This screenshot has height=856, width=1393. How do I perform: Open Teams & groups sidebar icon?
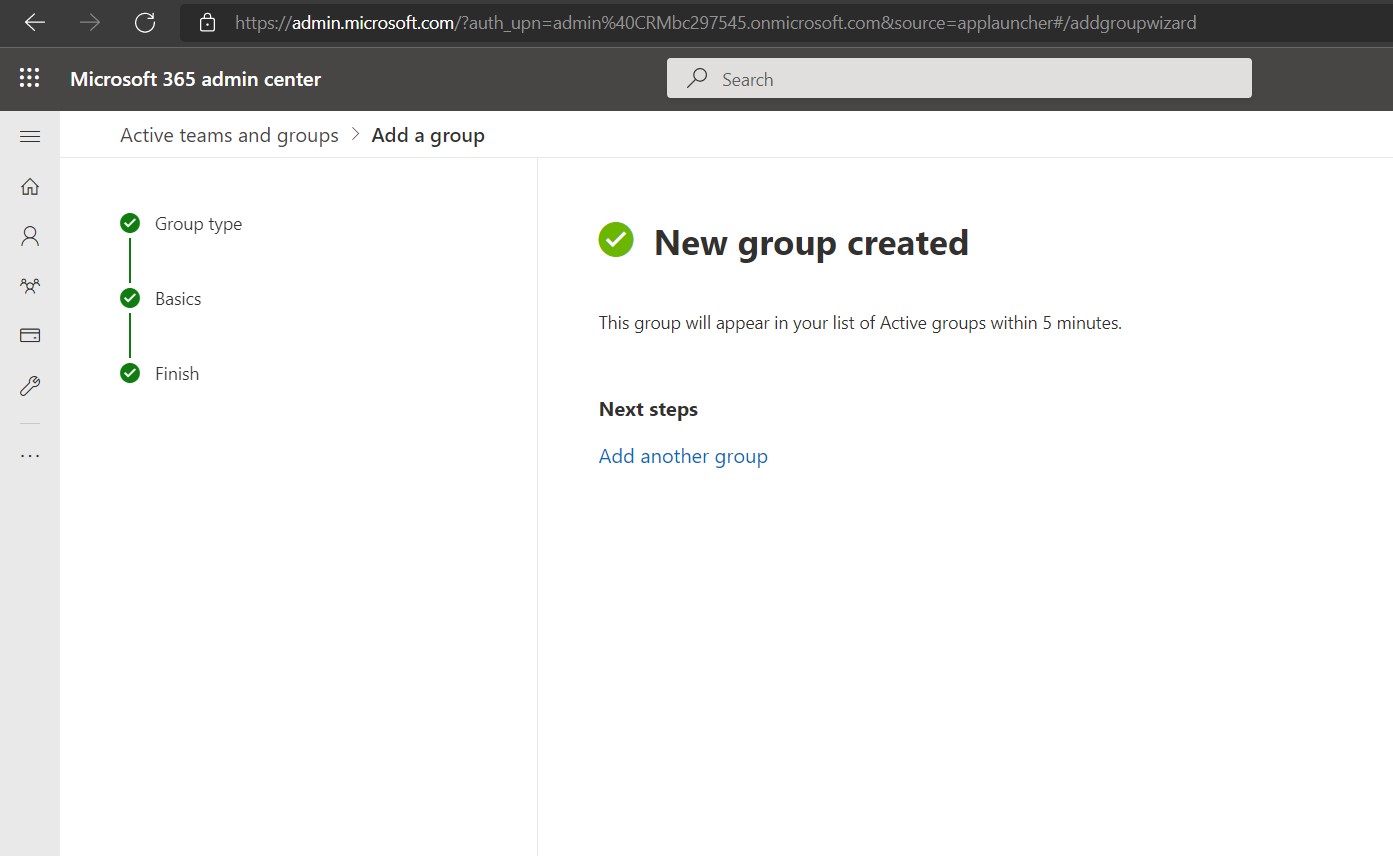point(30,286)
